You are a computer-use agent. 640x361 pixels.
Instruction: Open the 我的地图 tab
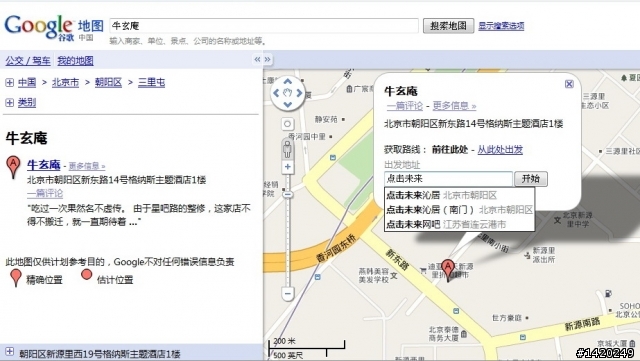pyautogui.click(x=76, y=61)
